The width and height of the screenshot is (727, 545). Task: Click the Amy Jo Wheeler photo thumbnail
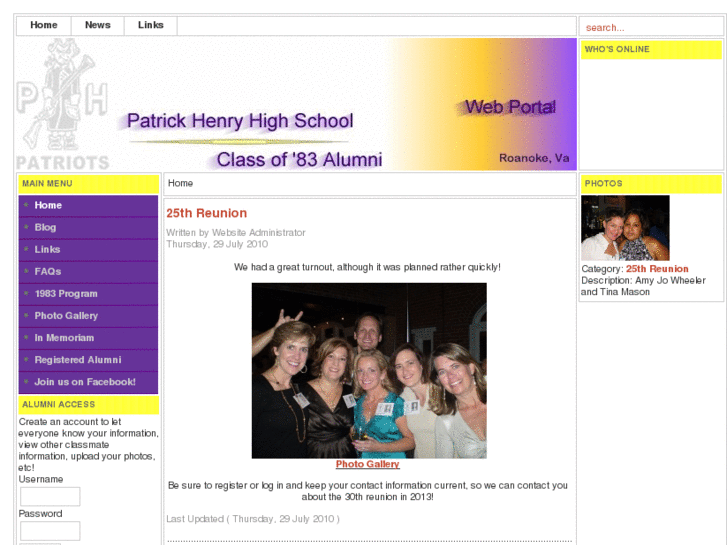click(625, 228)
